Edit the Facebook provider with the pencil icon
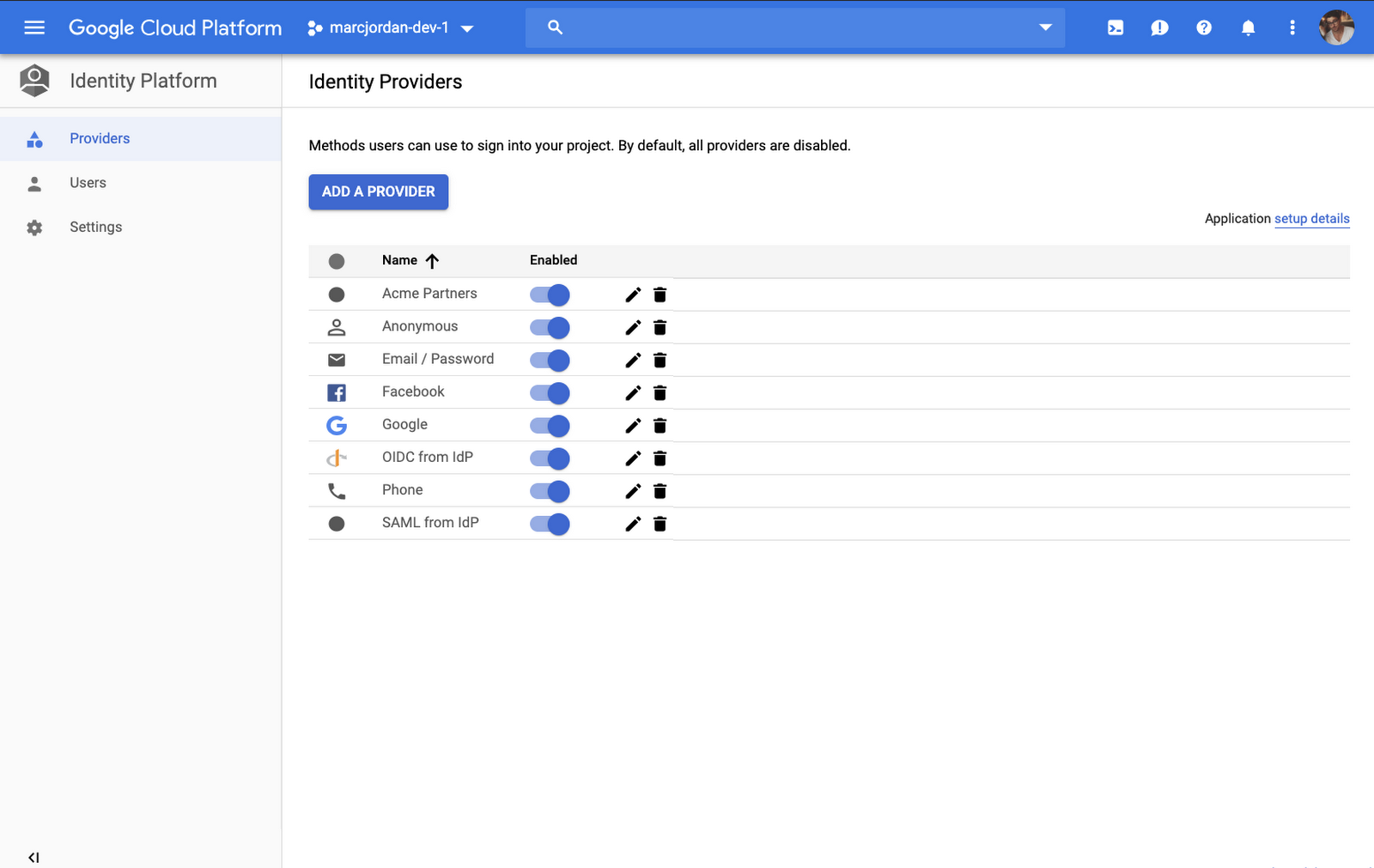 (x=633, y=392)
